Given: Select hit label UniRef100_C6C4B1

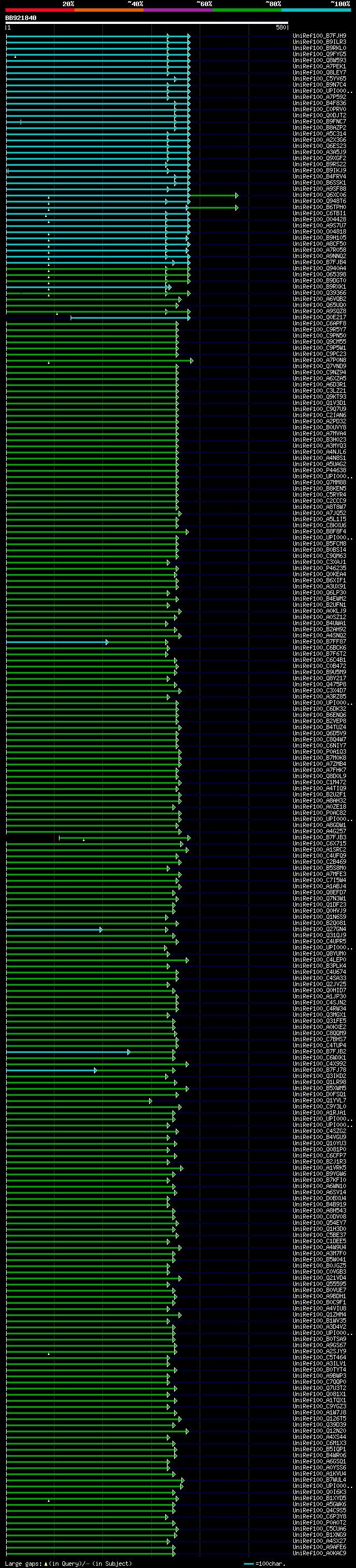Looking at the screenshot, I should point(319,660).
